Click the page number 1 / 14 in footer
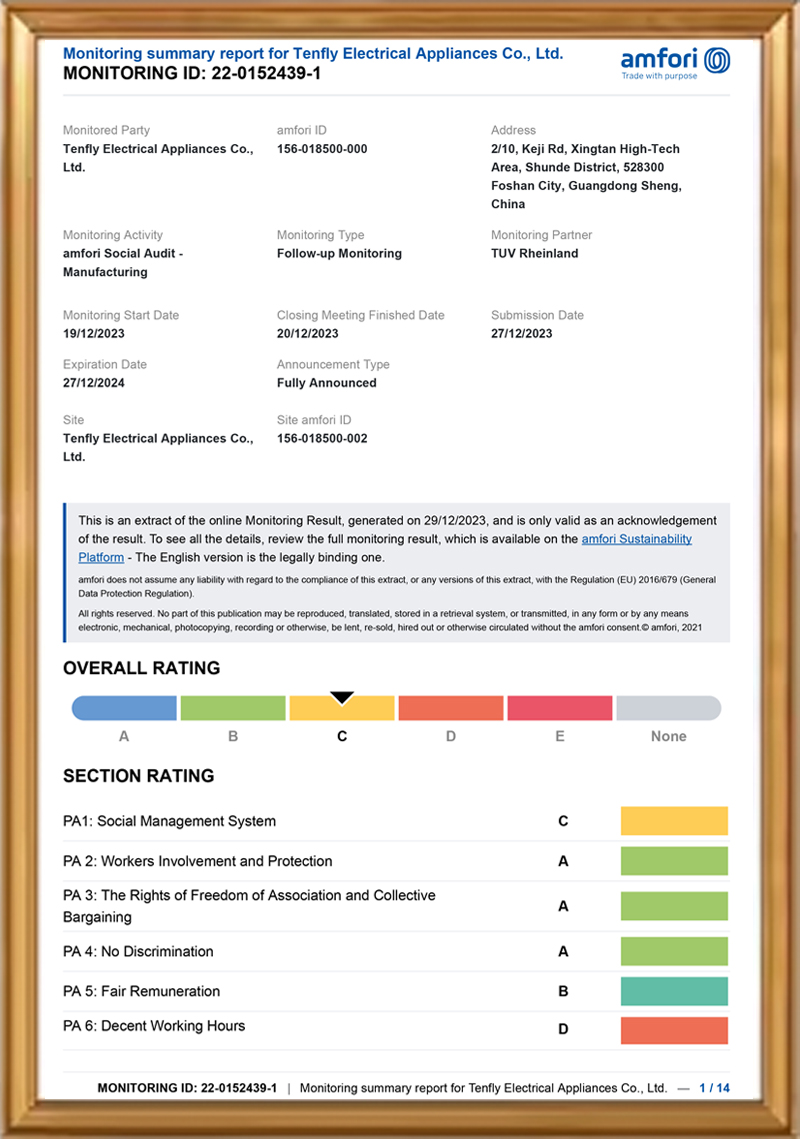800x1139 pixels. click(714, 1087)
